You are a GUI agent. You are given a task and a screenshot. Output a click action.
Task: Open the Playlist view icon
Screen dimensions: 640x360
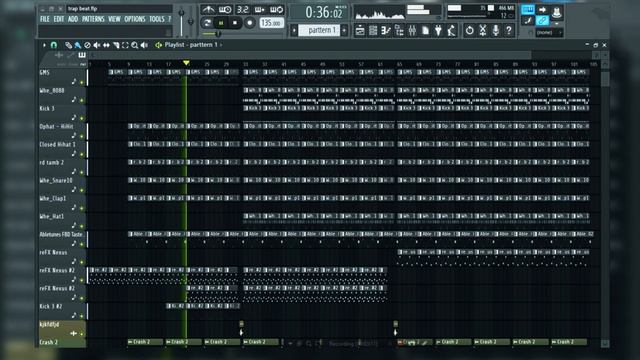click(x=360, y=31)
